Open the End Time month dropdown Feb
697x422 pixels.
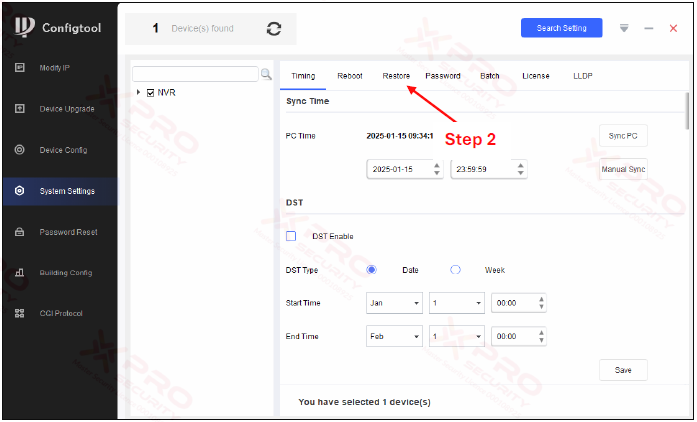394,337
